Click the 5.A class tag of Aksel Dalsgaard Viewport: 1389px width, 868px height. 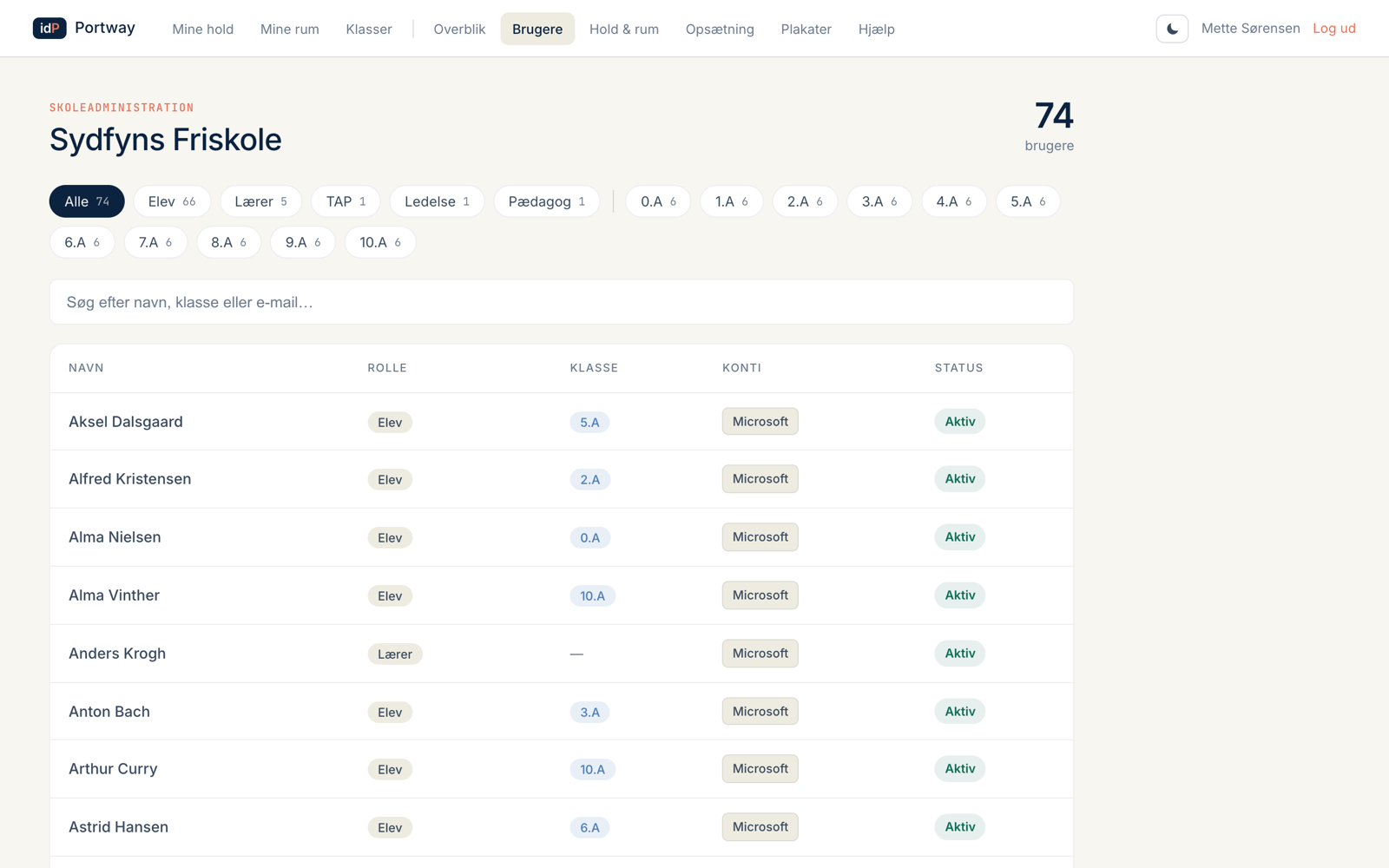point(589,423)
